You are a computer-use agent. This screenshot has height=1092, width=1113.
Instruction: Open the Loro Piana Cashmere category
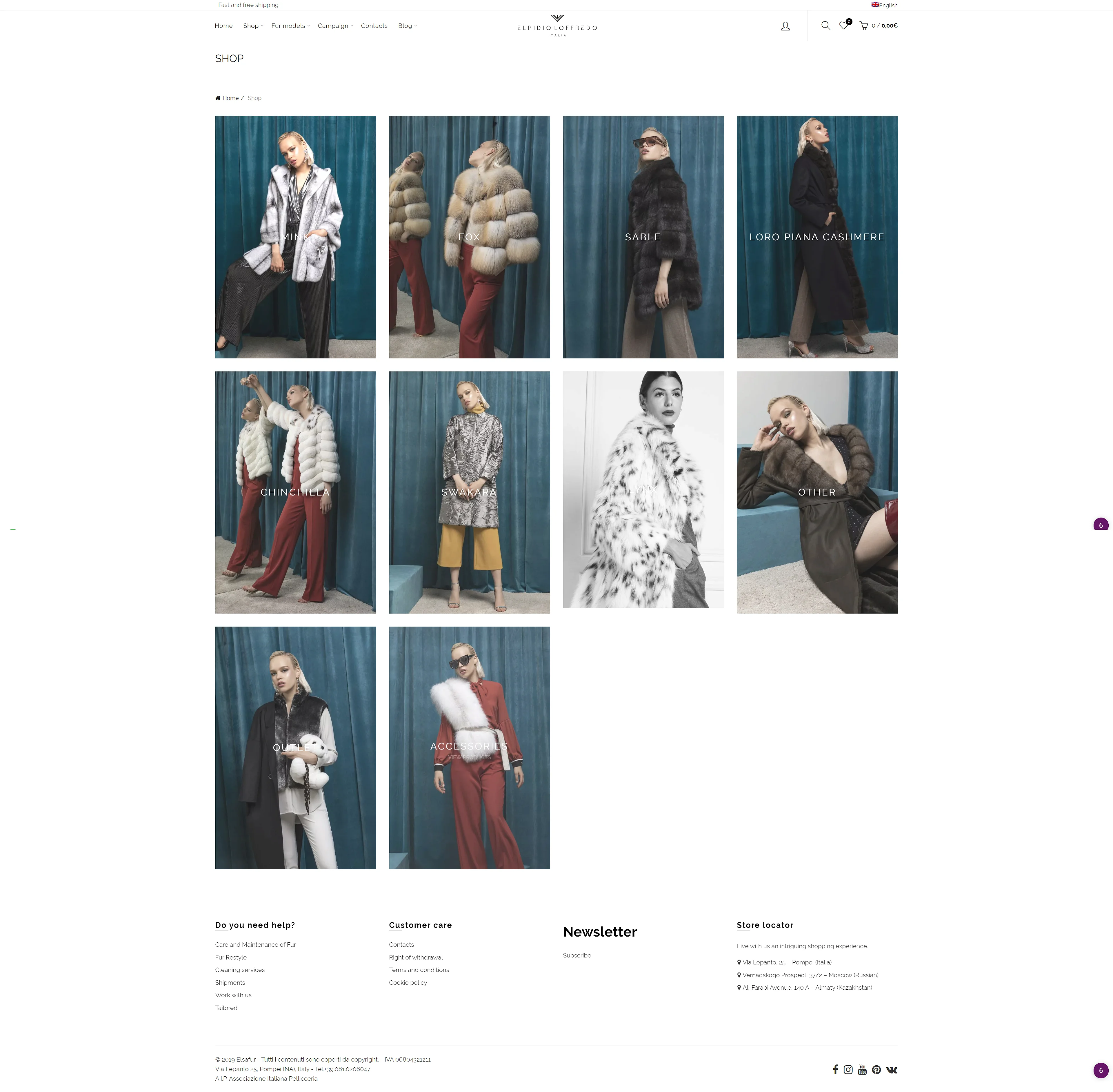point(817,237)
